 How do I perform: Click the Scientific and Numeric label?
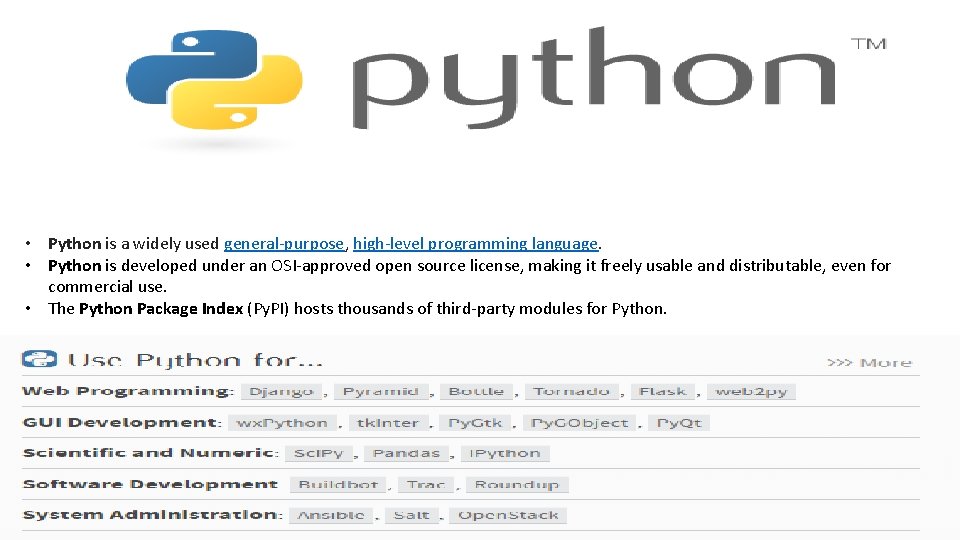click(151, 453)
